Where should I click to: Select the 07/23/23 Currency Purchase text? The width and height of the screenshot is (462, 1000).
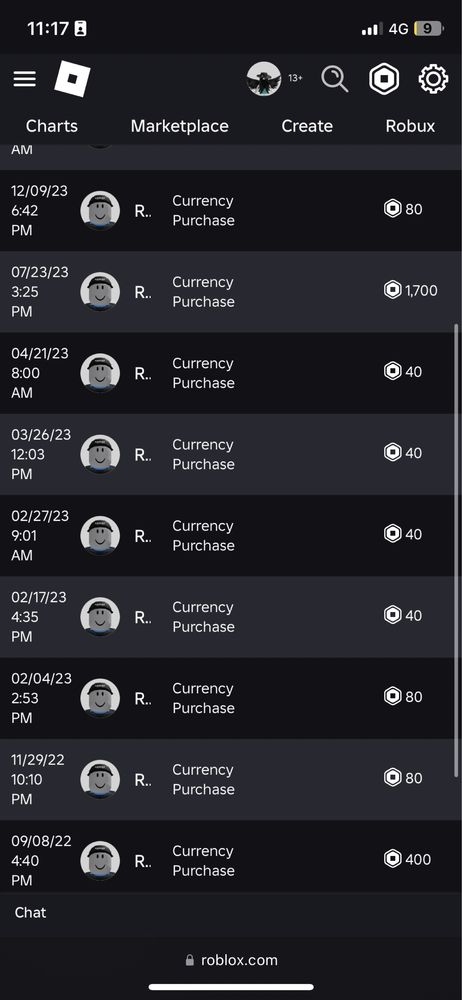(x=204, y=291)
